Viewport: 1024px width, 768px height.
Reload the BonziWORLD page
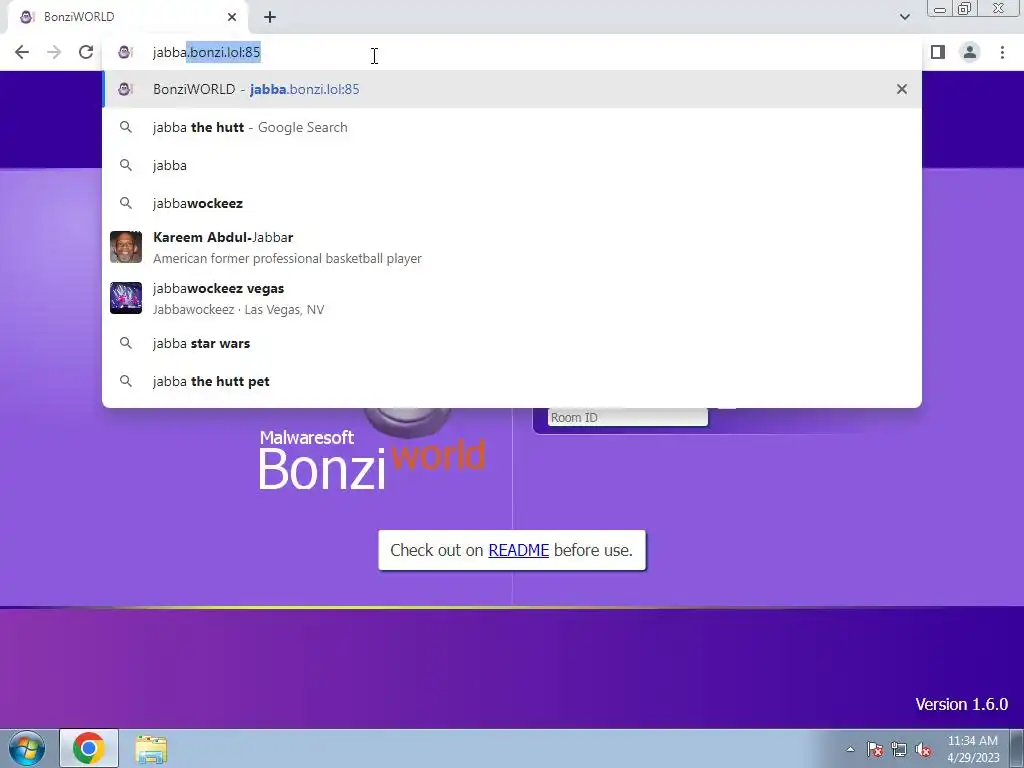coord(86,52)
